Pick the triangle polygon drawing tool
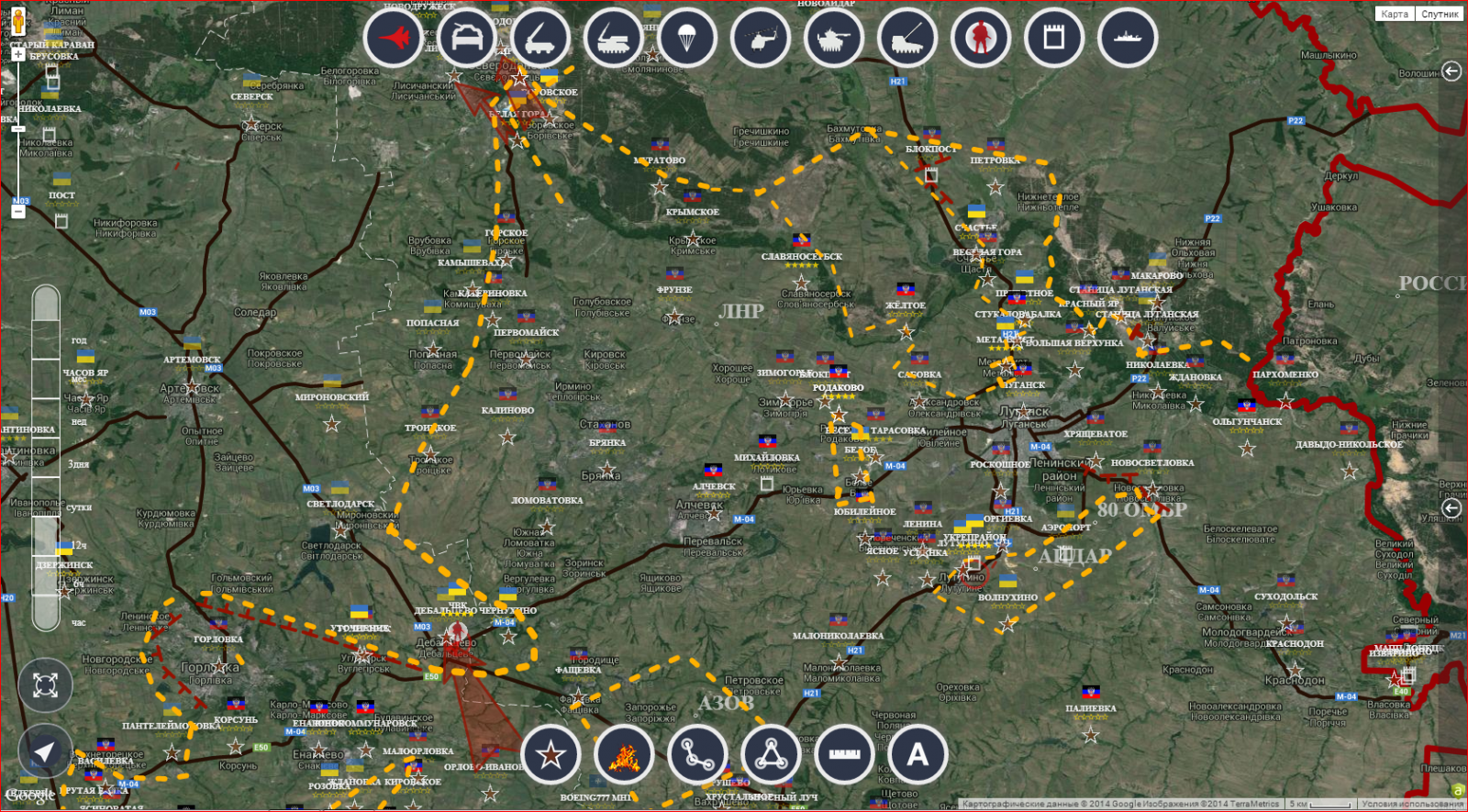The image size is (1468, 812). point(771,755)
